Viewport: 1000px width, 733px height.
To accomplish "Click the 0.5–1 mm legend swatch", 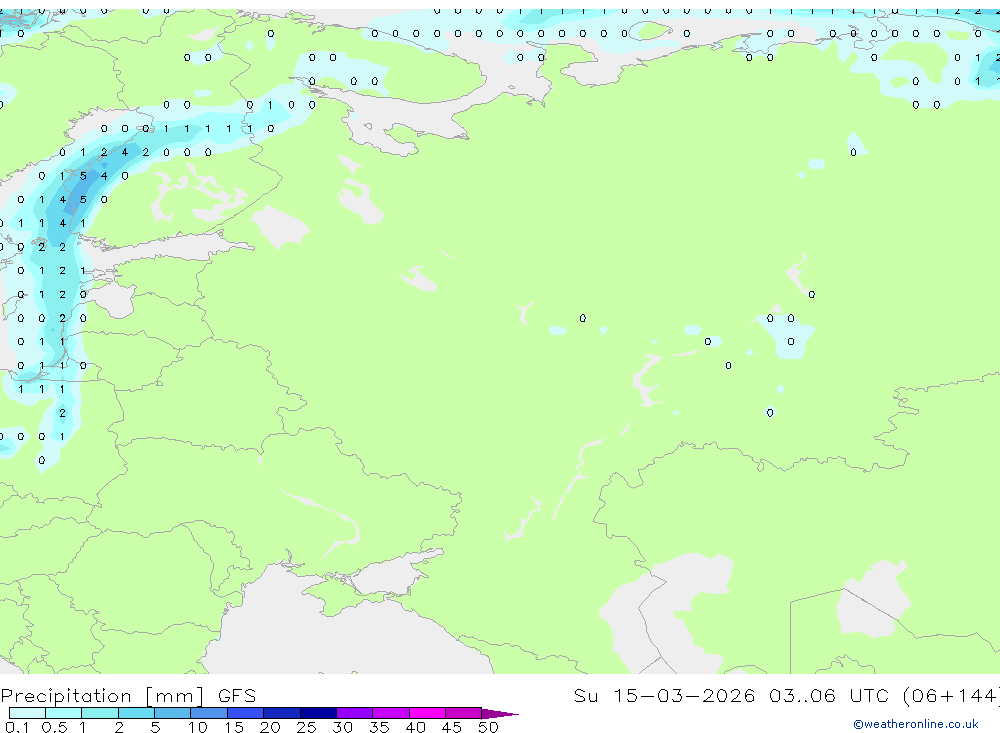I will [x=64, y=713].
